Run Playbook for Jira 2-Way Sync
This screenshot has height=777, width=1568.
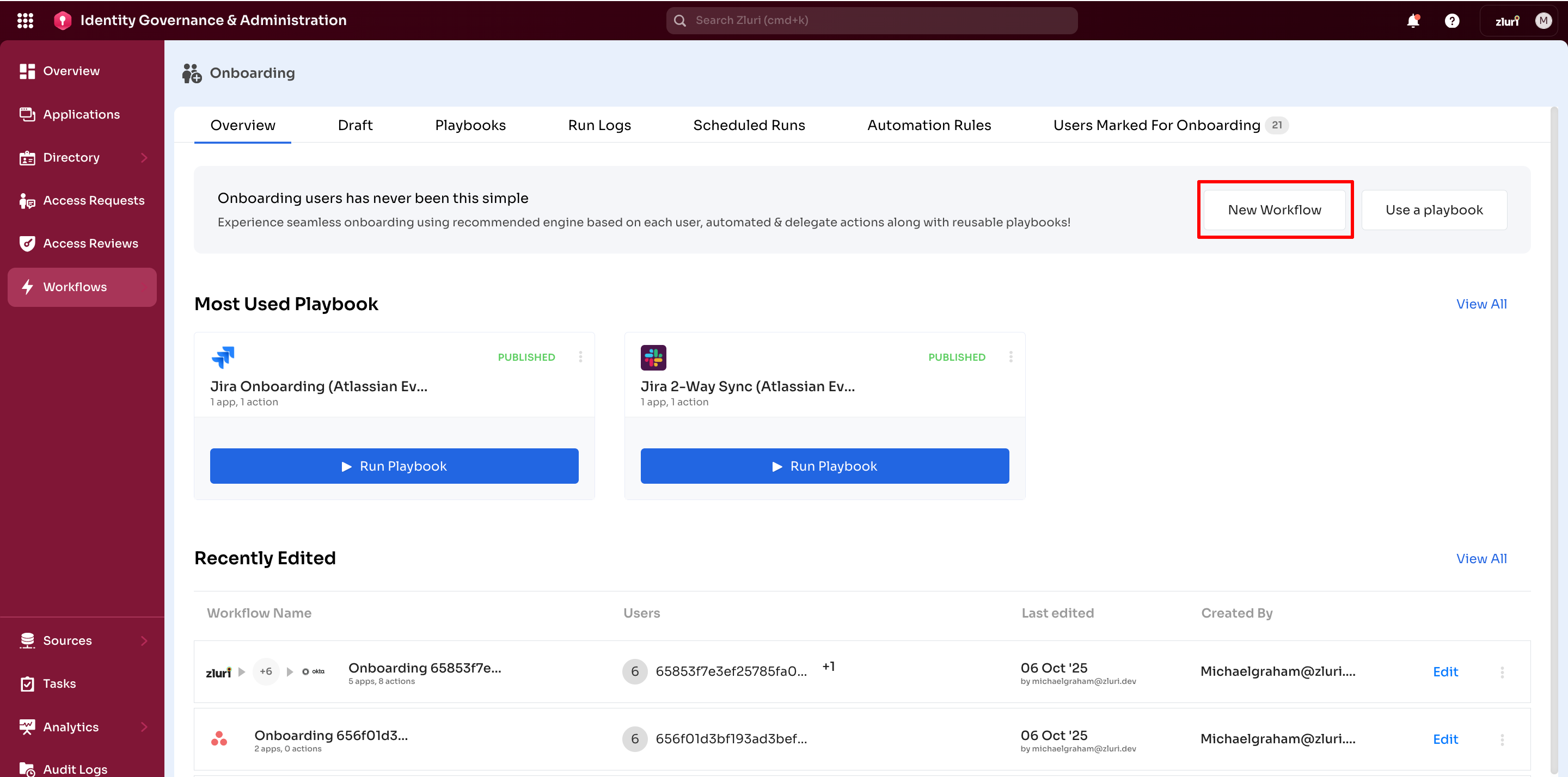(x=824, y=465)
